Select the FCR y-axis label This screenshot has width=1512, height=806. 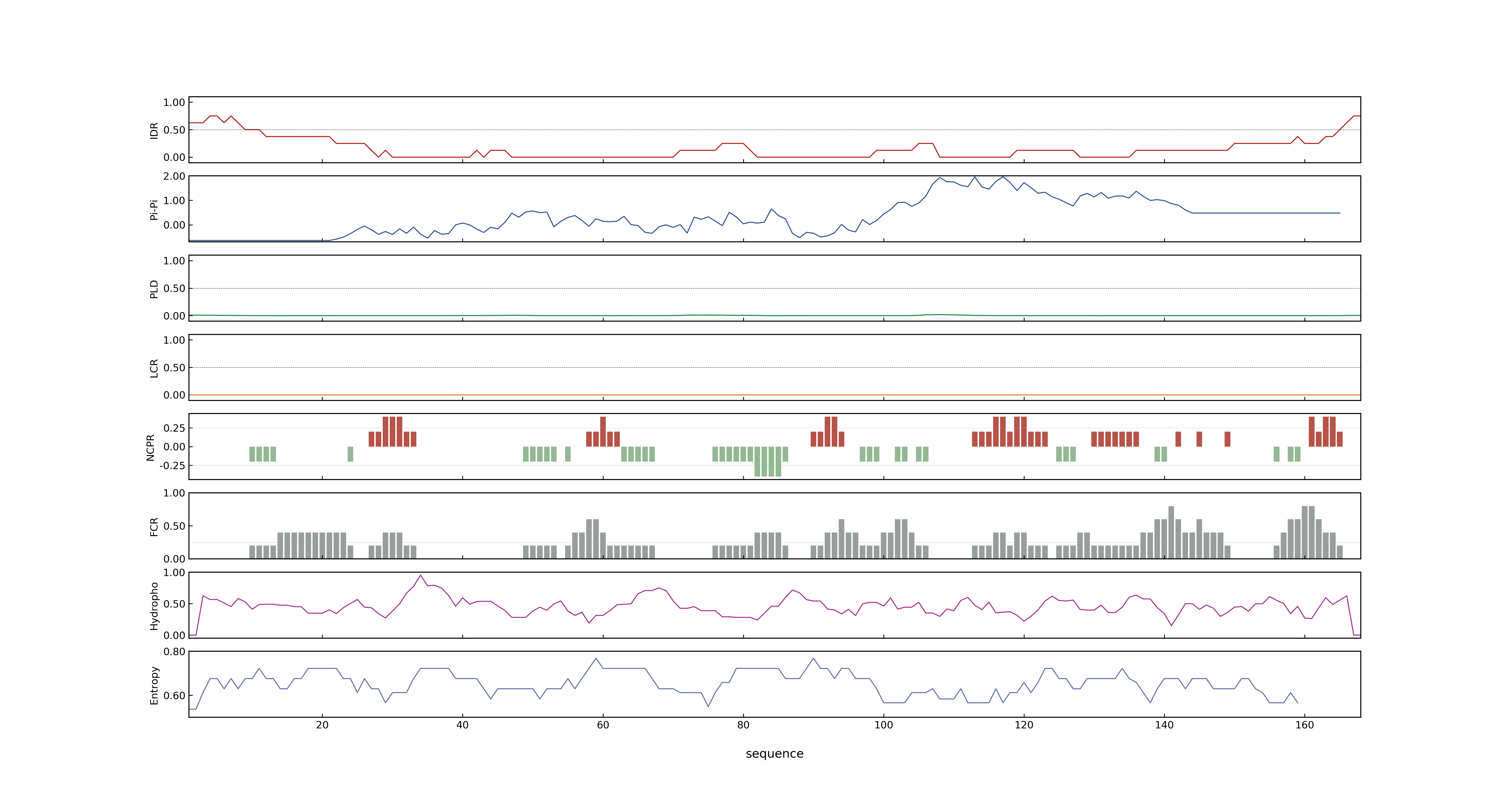pyautogui.click(x=154, y=526)
